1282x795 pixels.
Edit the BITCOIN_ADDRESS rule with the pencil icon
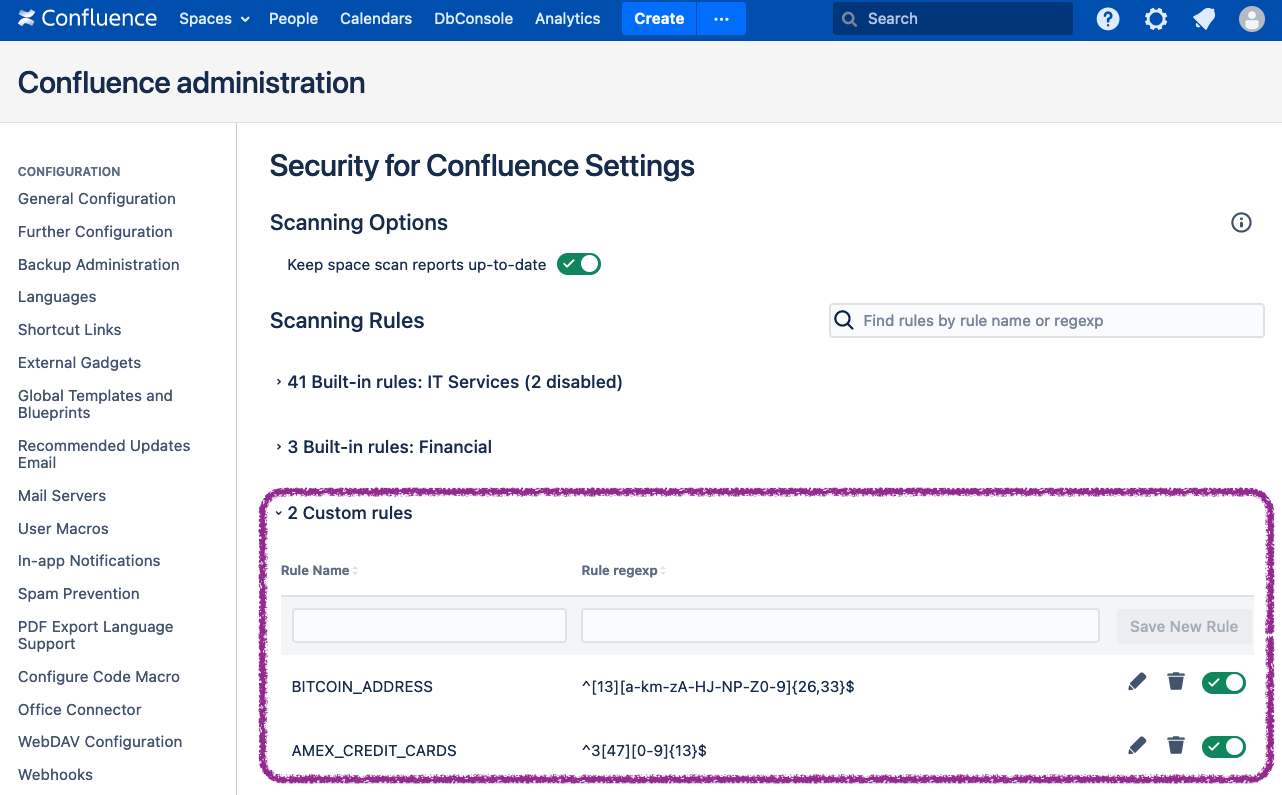[1137, 682]
